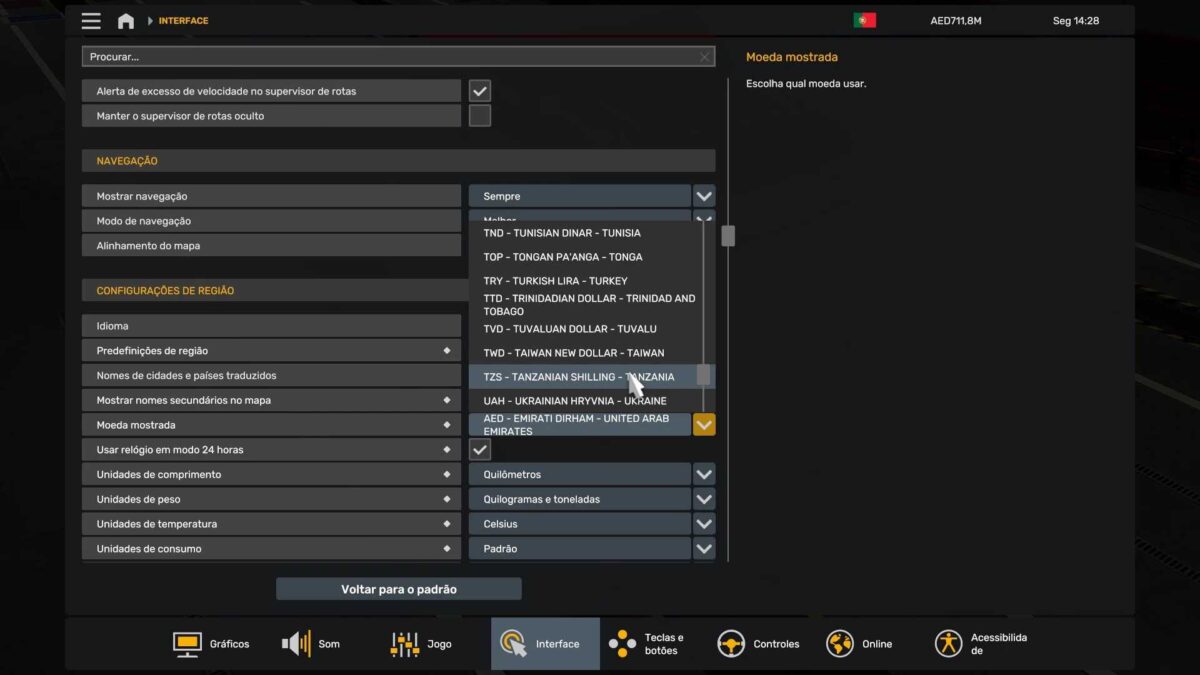Open the hamburger main menu
The height and width of the screenshot is (675, 1200).
click(x=91, y=21)
